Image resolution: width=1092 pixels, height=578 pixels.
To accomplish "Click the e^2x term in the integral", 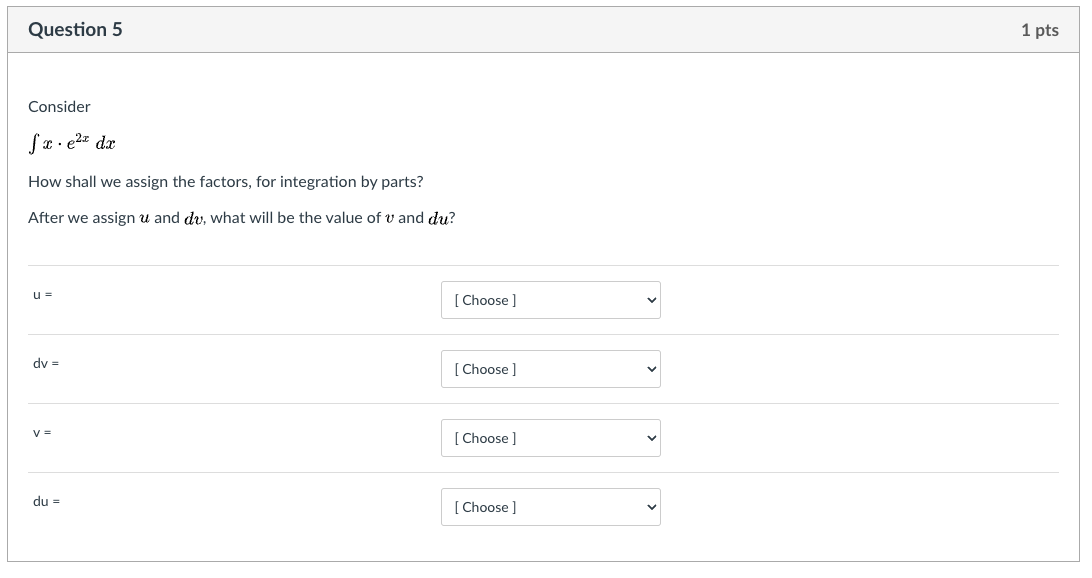I will (76, 142).
